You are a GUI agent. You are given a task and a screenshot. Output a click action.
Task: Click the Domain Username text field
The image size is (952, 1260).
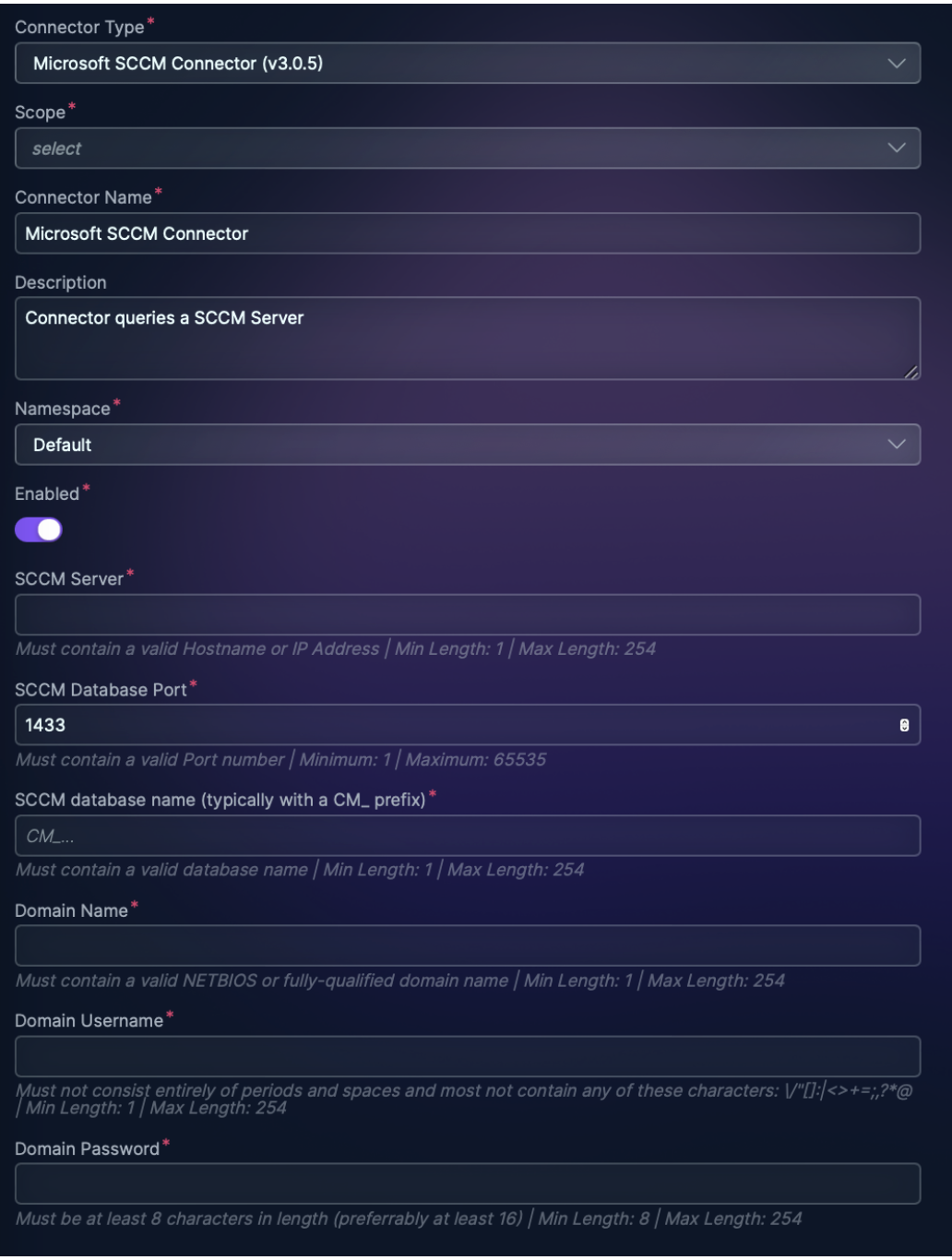pos(467,1056)
